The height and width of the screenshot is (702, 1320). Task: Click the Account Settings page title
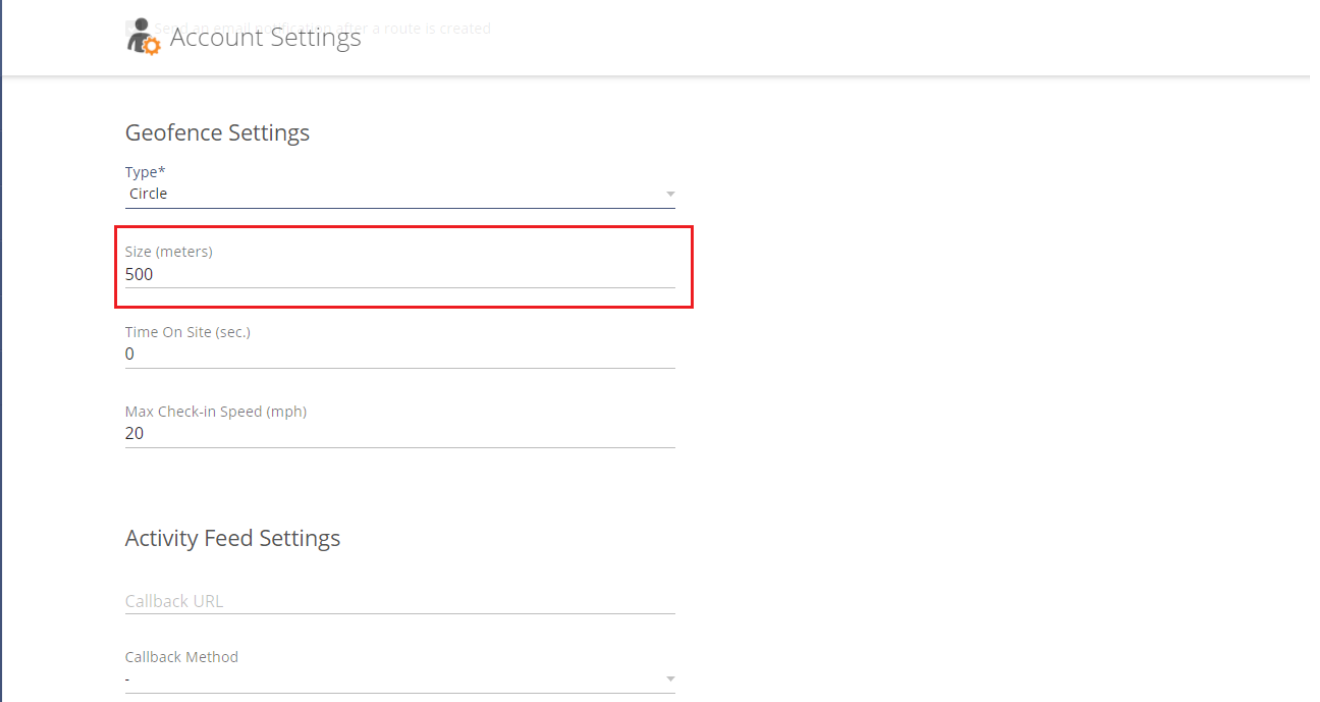click(265, 38)
